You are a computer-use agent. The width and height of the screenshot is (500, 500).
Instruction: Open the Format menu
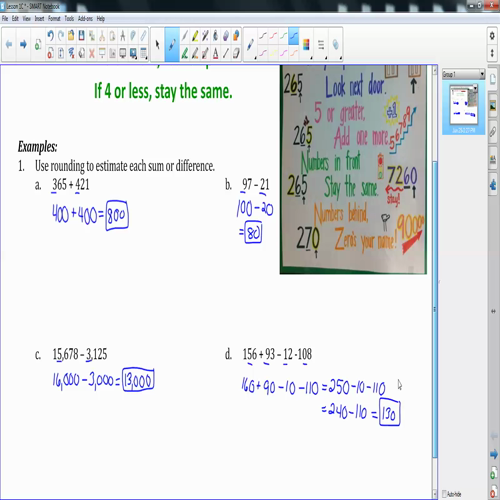(54, 19)
